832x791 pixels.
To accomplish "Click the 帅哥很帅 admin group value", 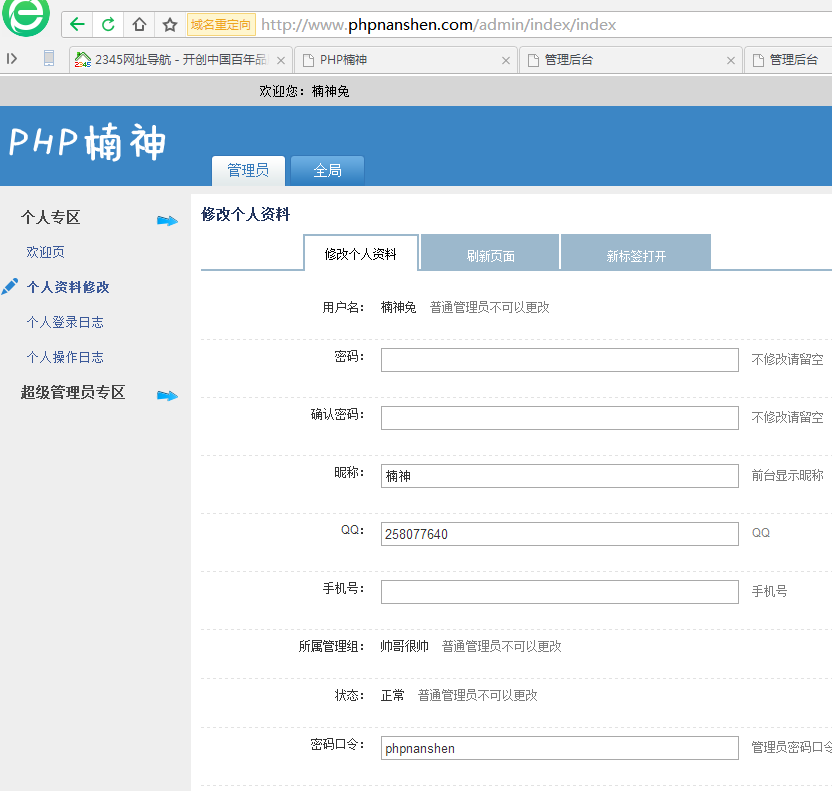I will point(404,646).
